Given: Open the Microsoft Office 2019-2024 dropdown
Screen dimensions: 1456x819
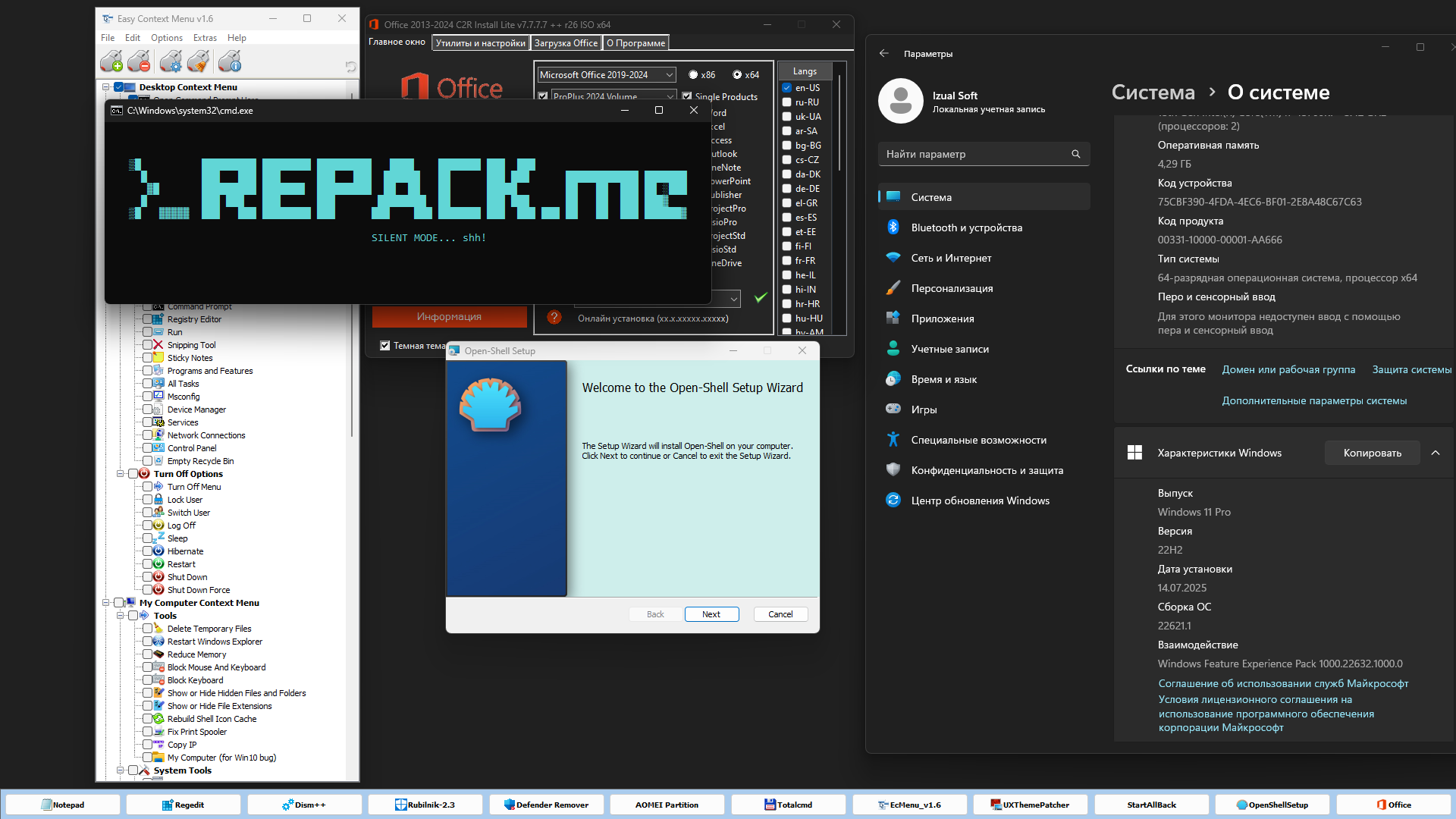Looking at the screenshot, I should (607, 75).
